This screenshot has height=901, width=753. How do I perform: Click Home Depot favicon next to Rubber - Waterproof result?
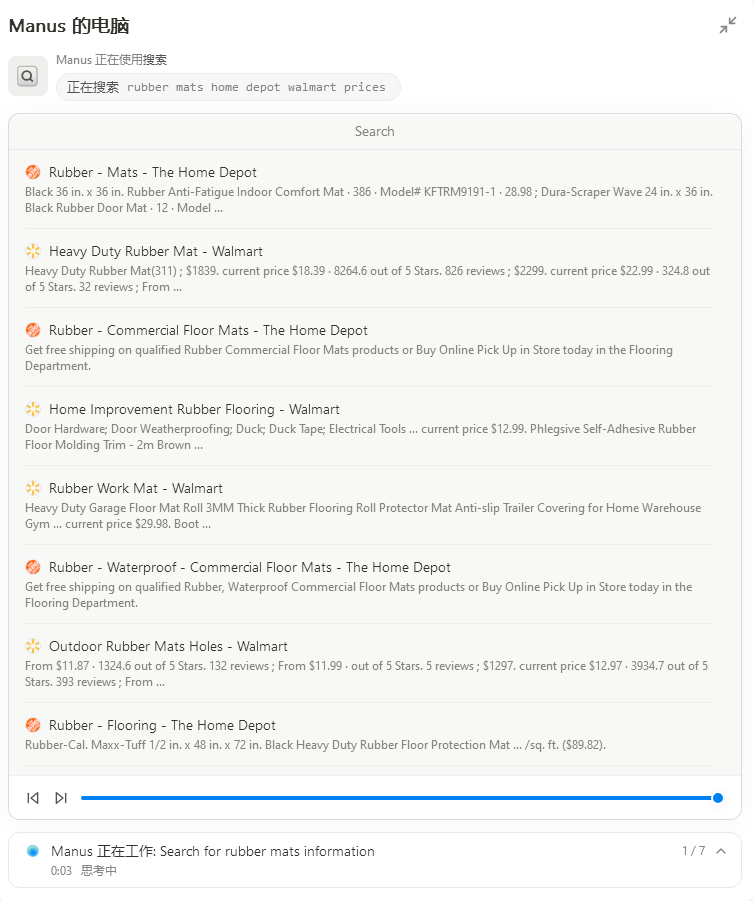pyautogui.click(x=33, y=567)
